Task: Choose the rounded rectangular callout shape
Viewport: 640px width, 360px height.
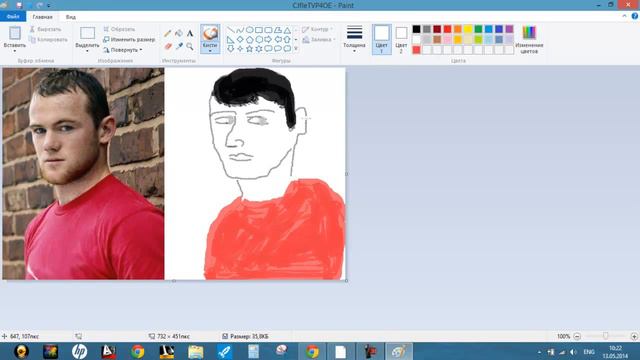Action: tap(268, 49)
